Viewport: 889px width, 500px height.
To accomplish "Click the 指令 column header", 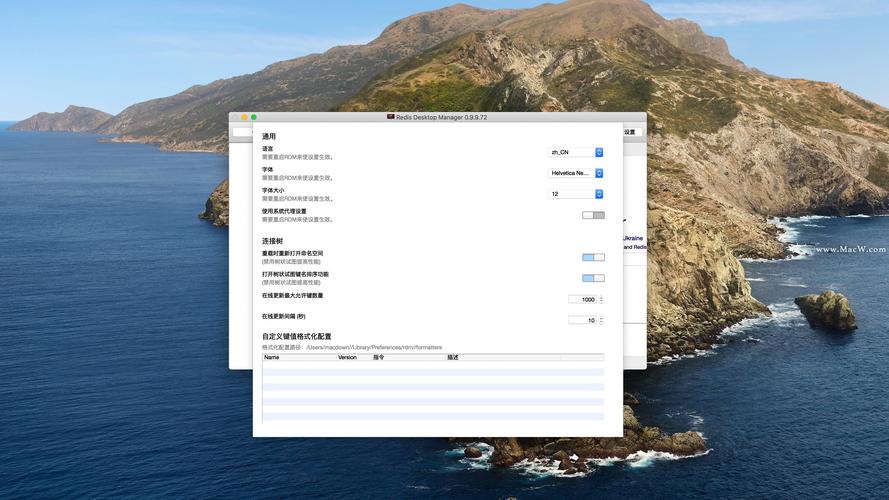I will [x=408, y=357].
